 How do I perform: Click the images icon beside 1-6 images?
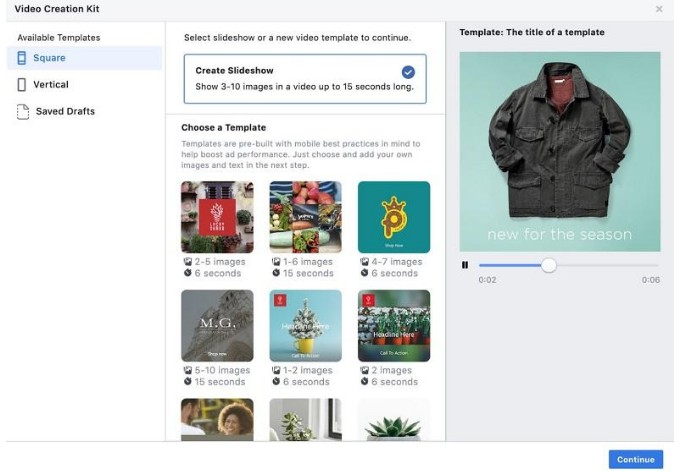point(276,261)
